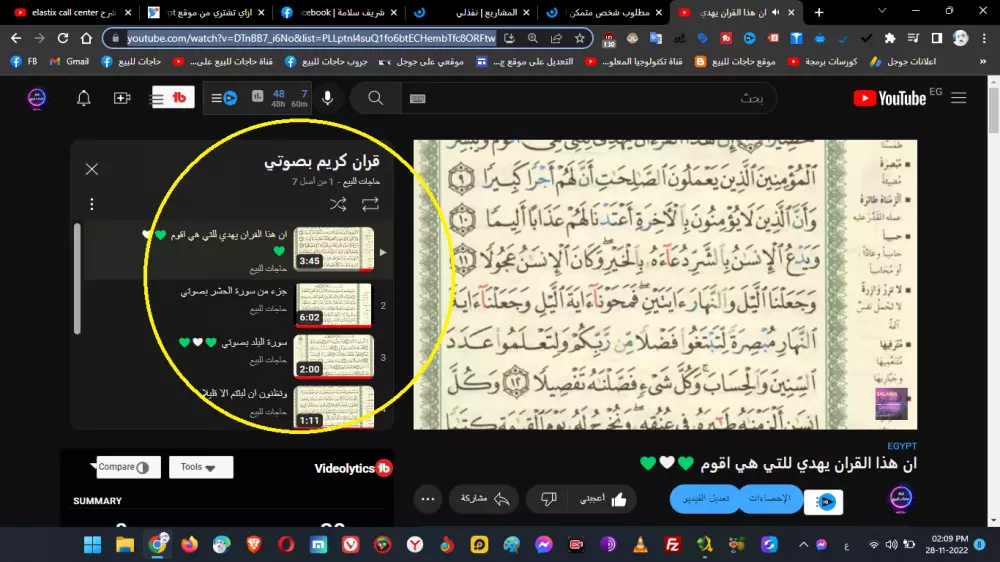Click the search magnifier icon
This screenshot has width=1000, height=562.
pyautogui.click(x=376, y=98)
